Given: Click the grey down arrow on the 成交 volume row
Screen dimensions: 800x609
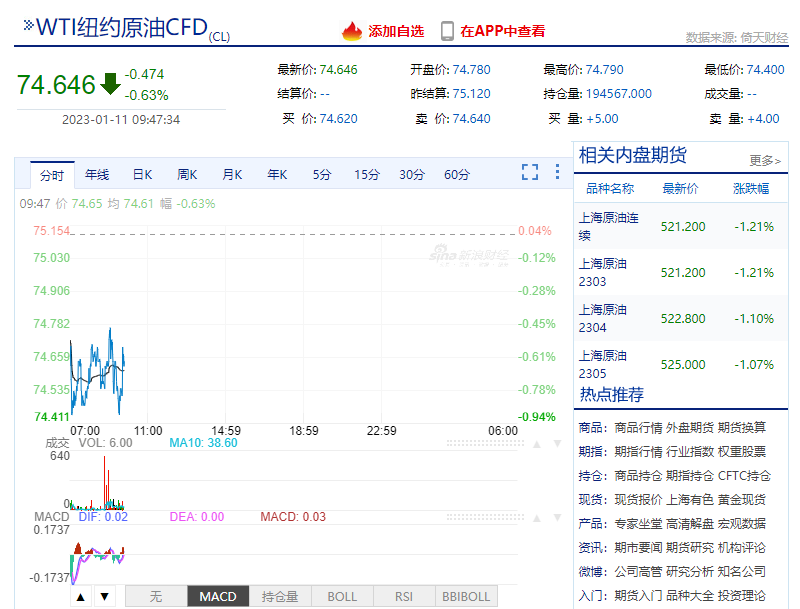Looking at the screenshot, I should (557, 444).
